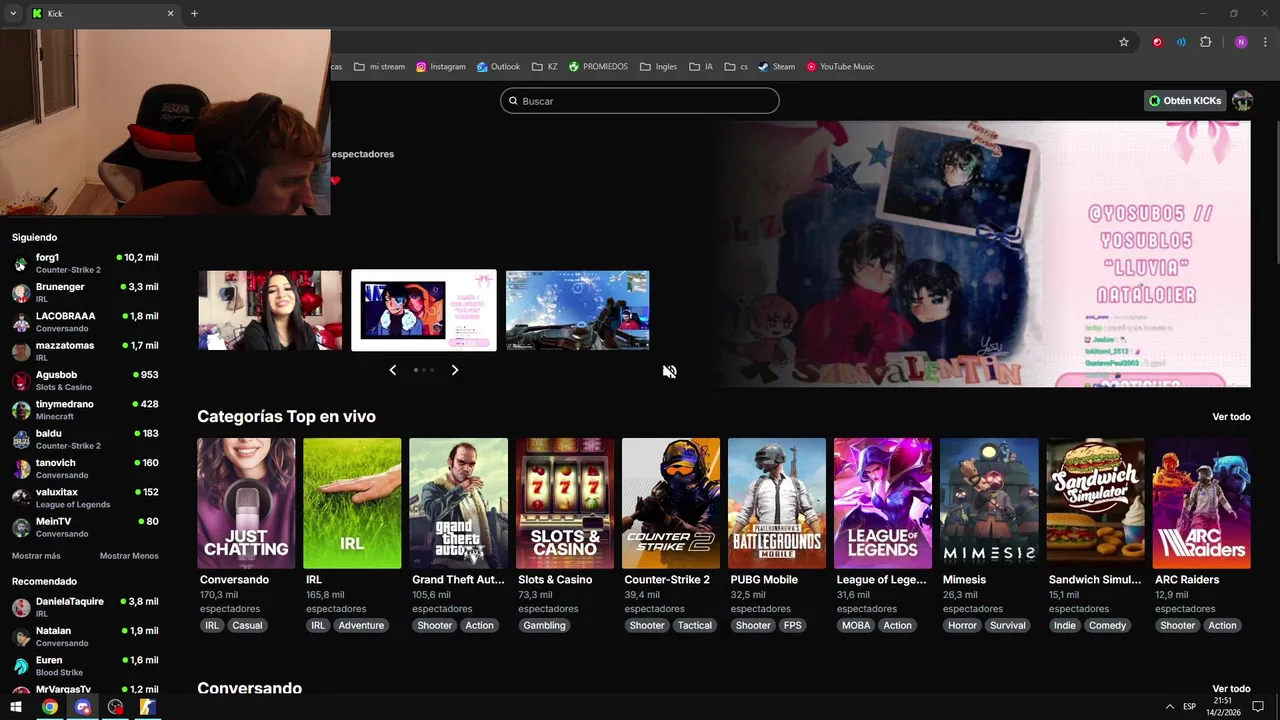Go to next featured stream with right arrow
Screen dimensions: 1280x720
click(455, 370)
